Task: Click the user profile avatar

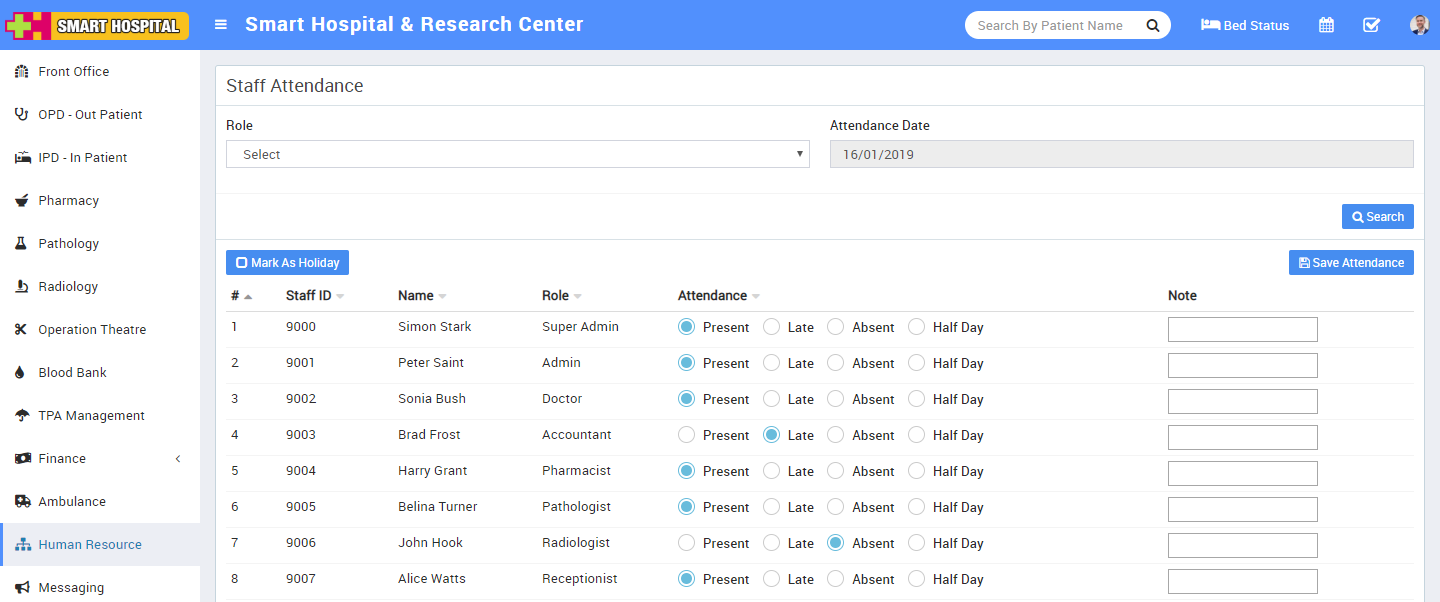Action: (1419, 25)
